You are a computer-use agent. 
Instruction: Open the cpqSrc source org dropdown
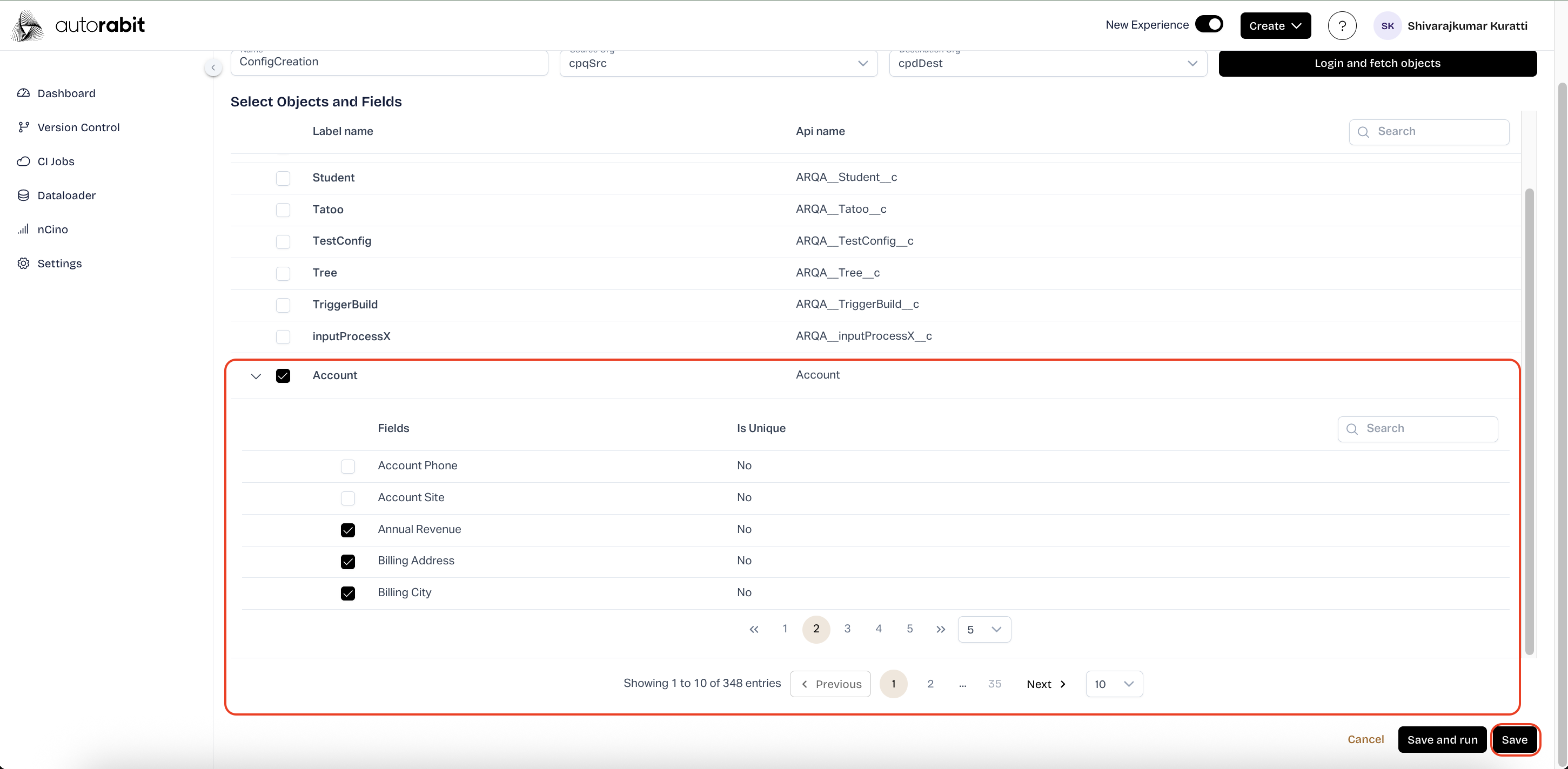(718, 63)
